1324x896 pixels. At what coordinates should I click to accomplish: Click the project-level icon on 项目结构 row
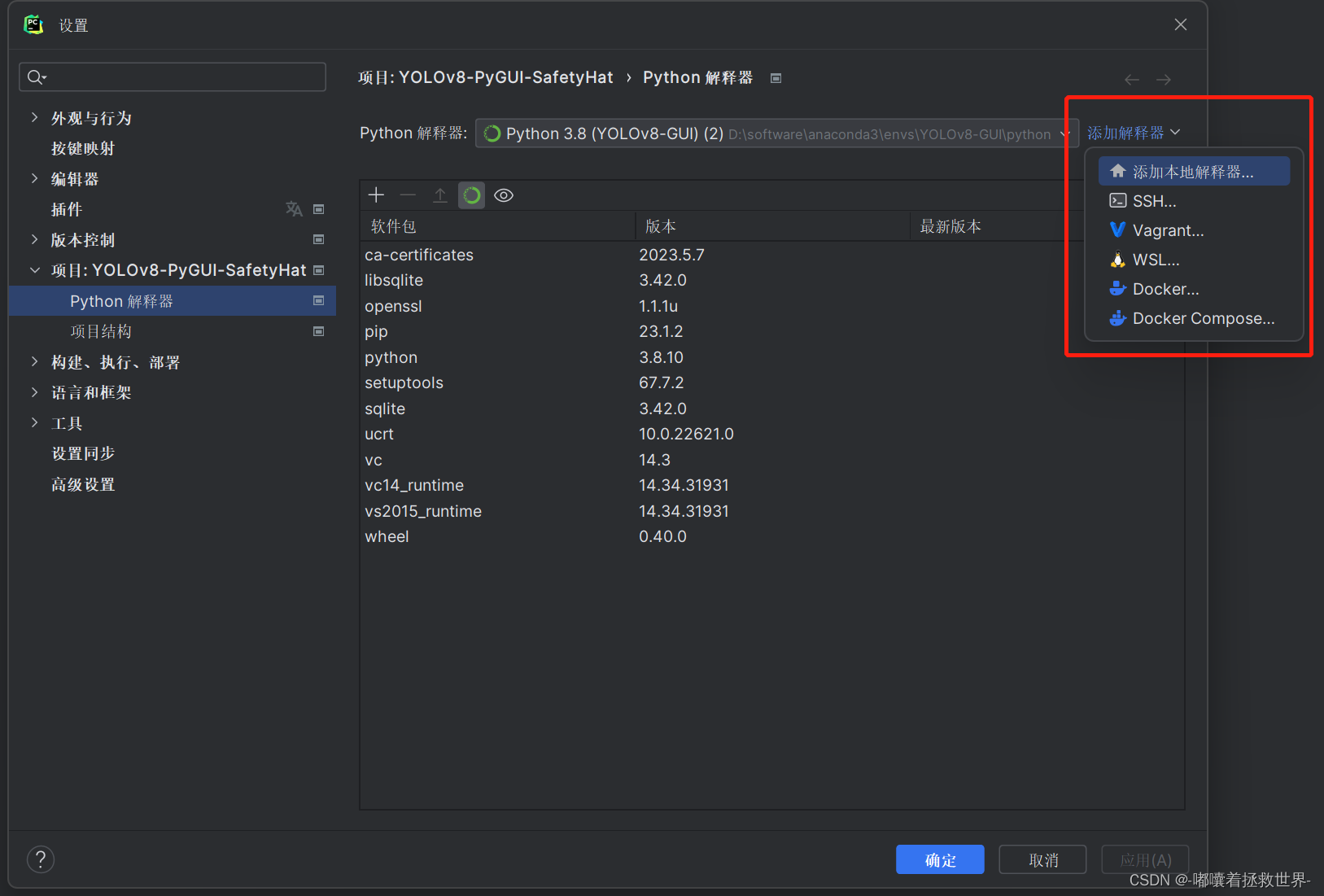(x=319, y=331)
